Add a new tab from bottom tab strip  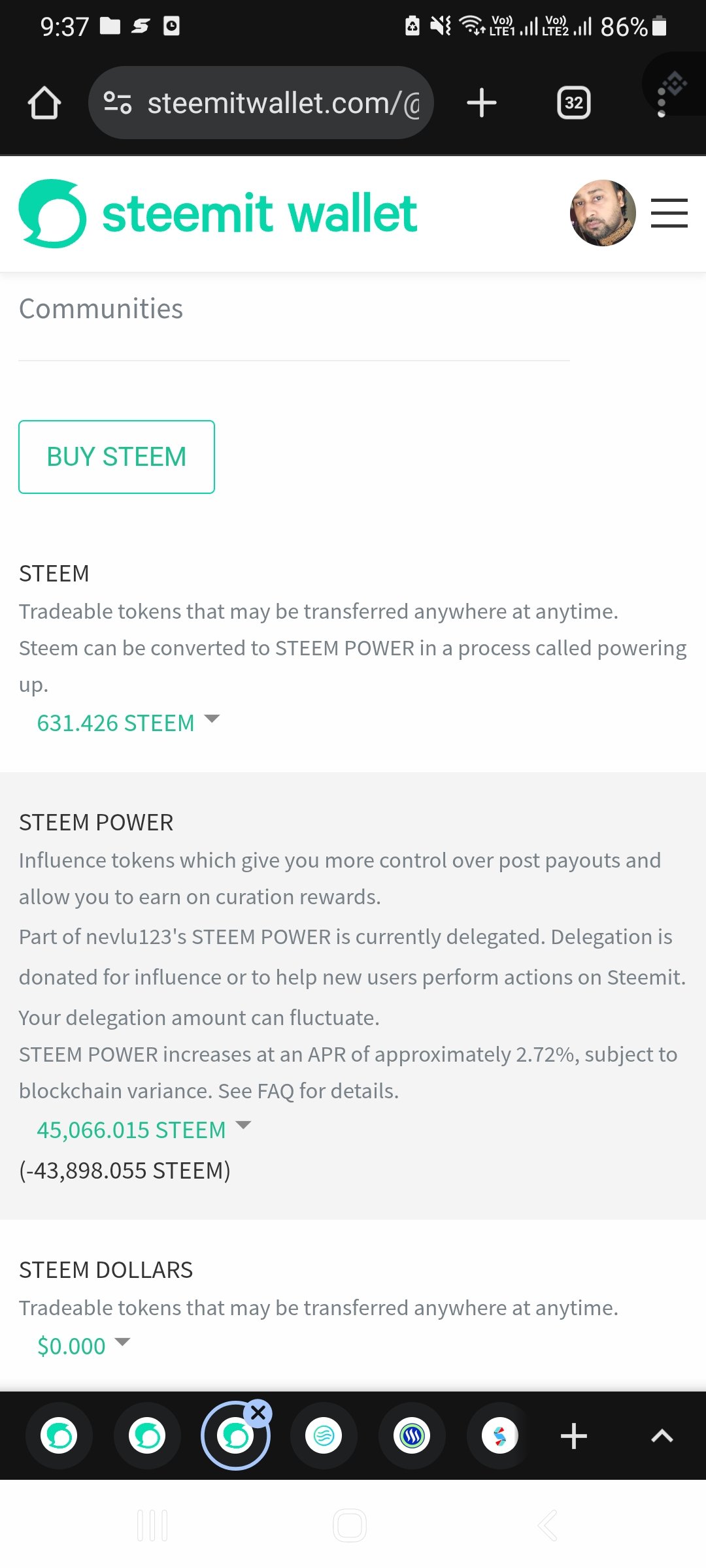point(574,1435)
